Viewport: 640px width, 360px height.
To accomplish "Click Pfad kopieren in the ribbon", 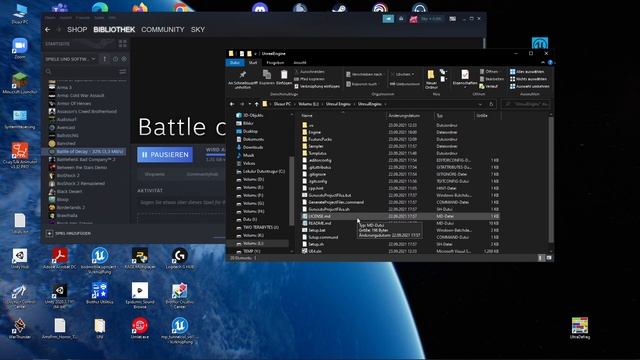I will (x=309, y=79).
